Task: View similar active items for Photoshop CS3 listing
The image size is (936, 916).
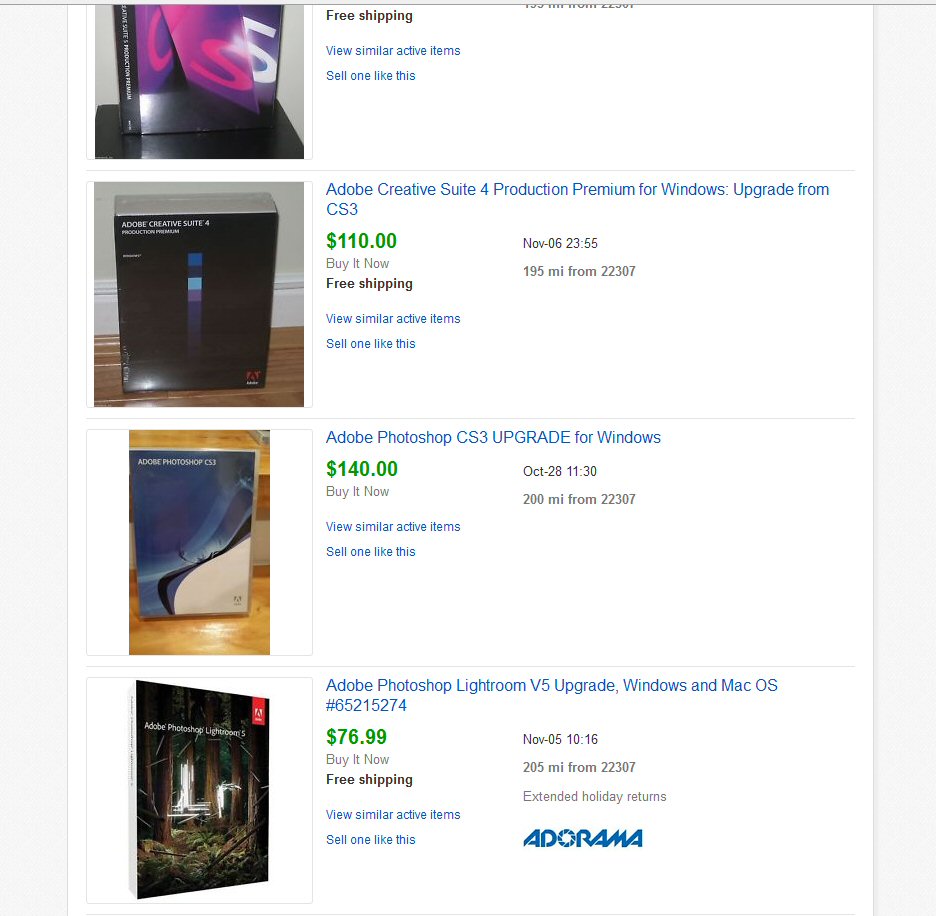Action: pos(393,527)
